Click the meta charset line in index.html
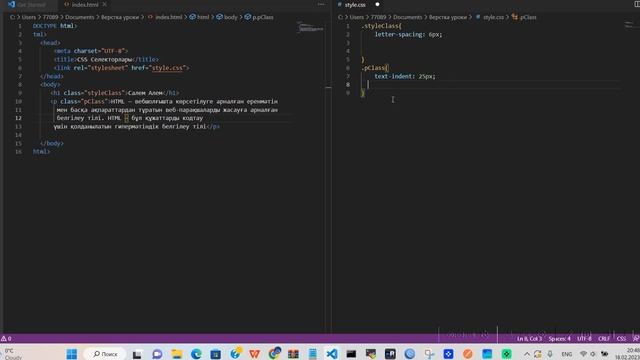 pyautogui.click(x=91, y=51)
